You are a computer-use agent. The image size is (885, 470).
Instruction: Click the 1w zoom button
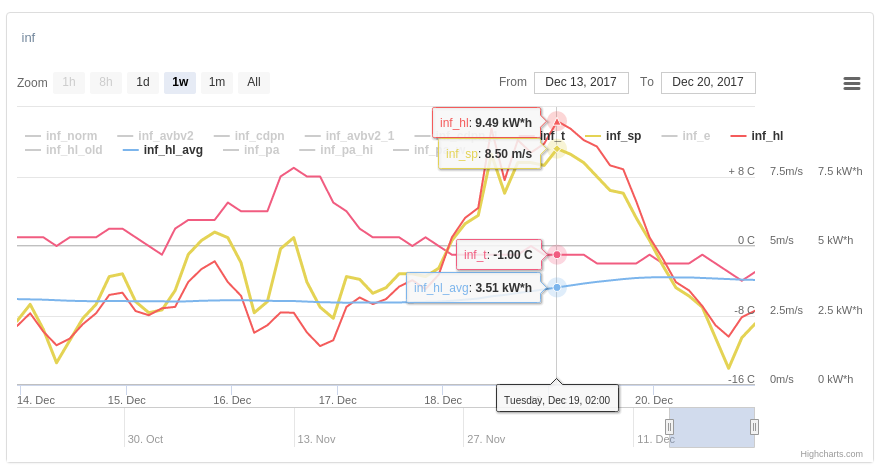click(x=180, y=82)
